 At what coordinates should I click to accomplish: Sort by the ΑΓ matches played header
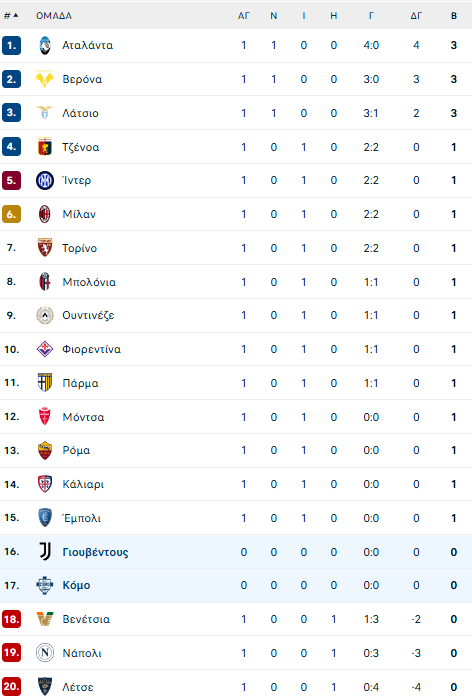click(x=243, y=16)
